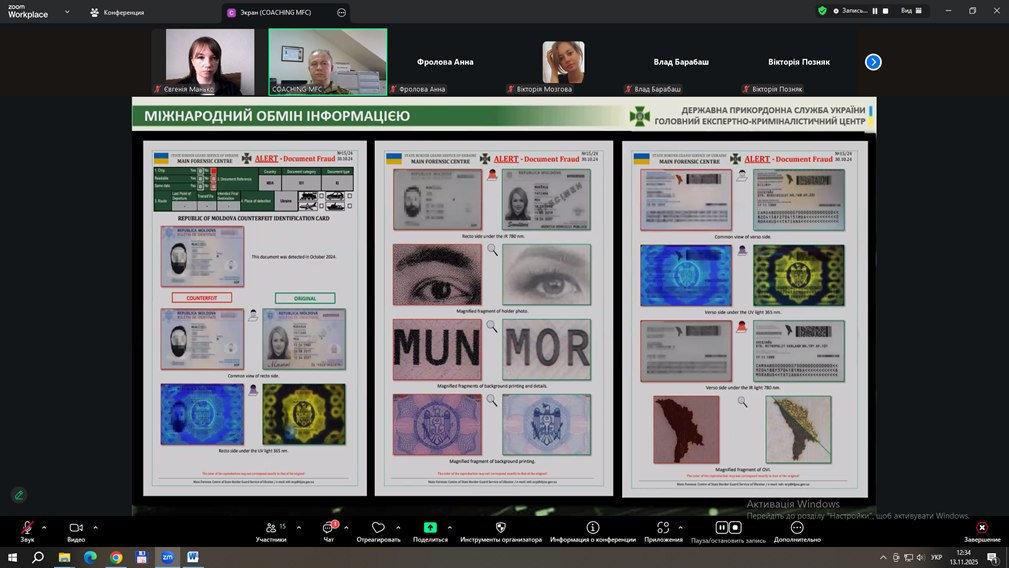1009x568 pixels.
Task: Open the Дополнительно three-dots menu
Action: tap(797, 528)
